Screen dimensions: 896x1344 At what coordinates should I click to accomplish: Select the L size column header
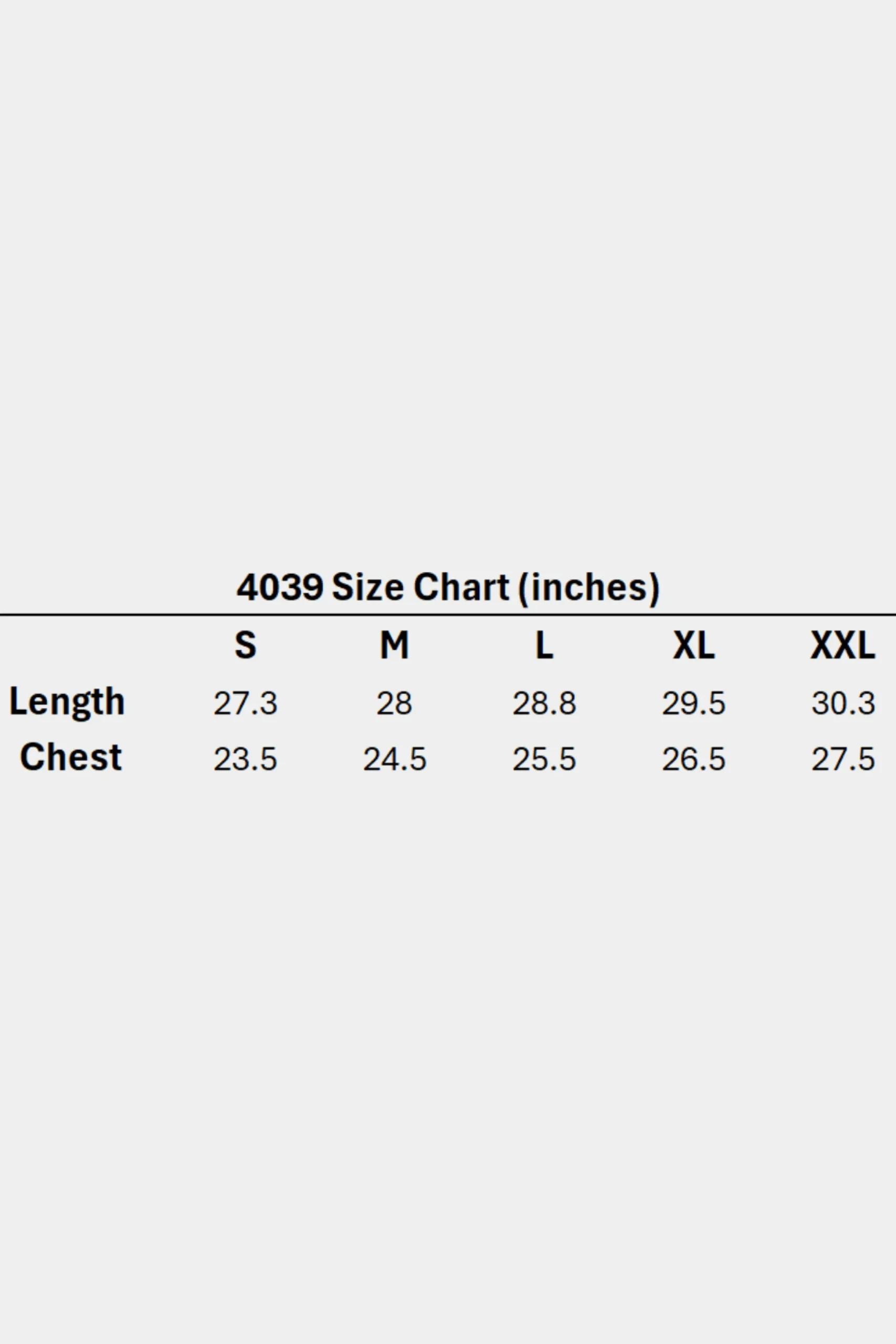(x=544, y=645)
